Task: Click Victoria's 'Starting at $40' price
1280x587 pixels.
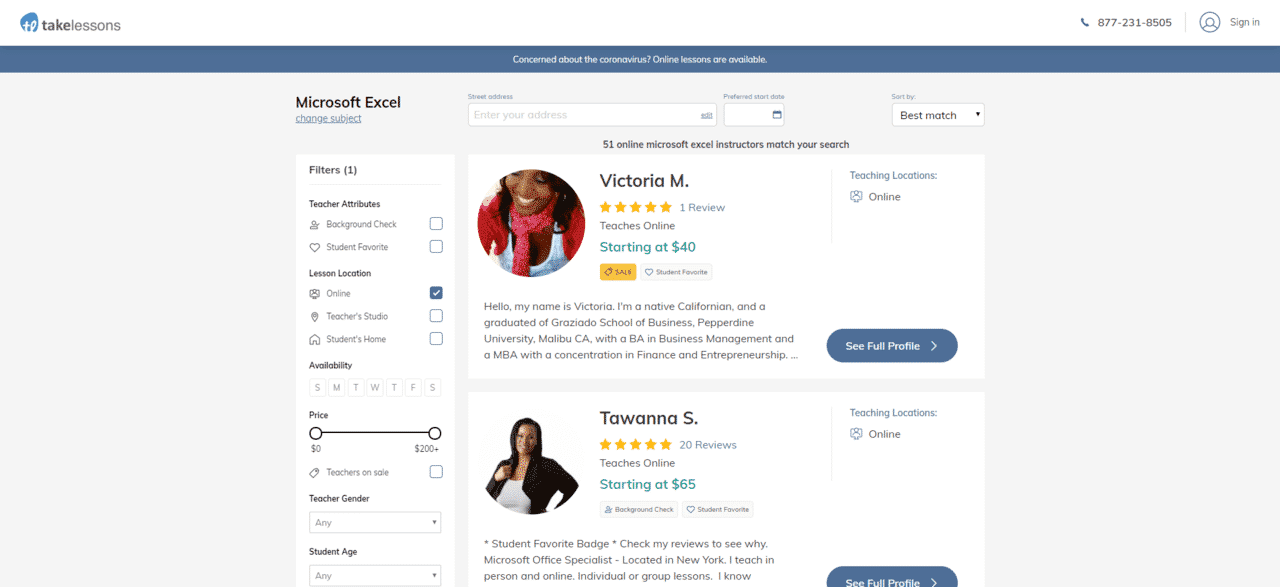Action: 648,247
